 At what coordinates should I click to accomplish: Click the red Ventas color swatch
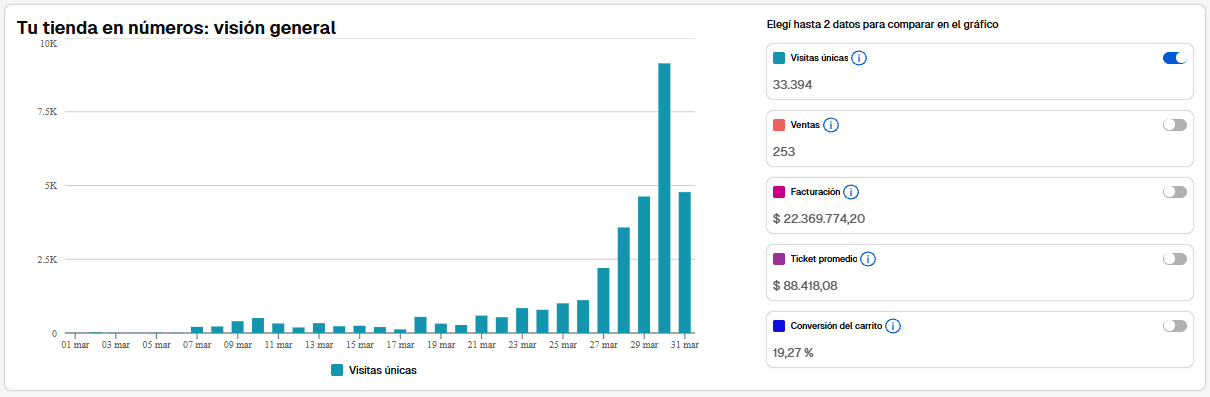(780, 125)
